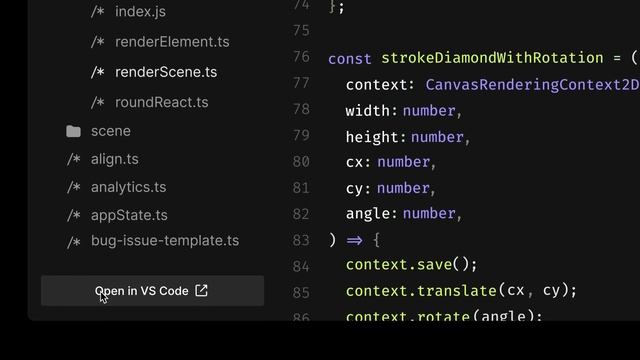Screen dimensions: 640x360
Task: Click line number 76 in the gutter
Action: pyautogui.click(x=301, y=57)
